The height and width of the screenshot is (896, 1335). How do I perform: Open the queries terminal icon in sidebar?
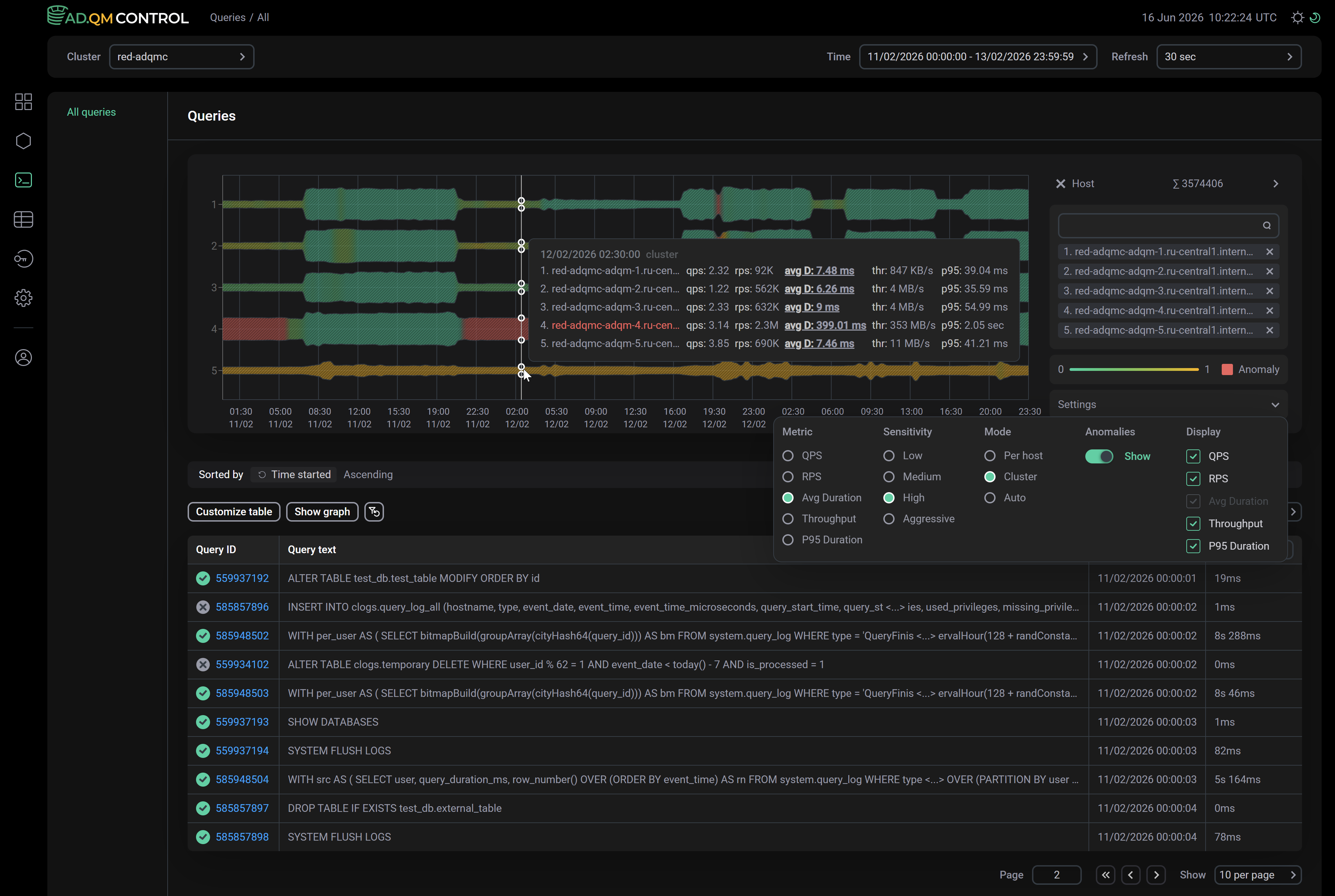click(23, 180)
